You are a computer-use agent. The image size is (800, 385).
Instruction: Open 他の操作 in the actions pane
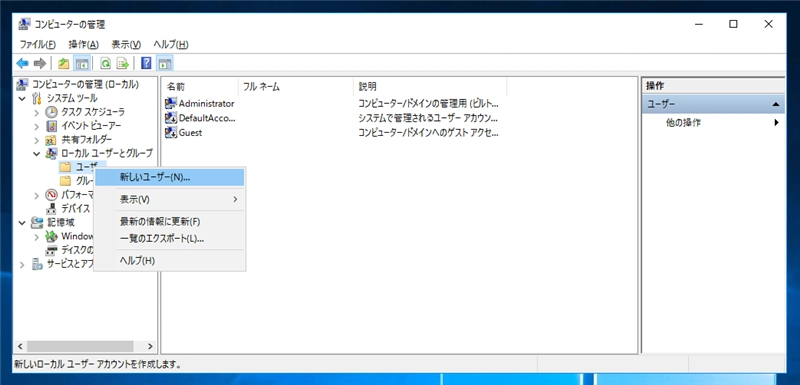click(x=713, y=122)
